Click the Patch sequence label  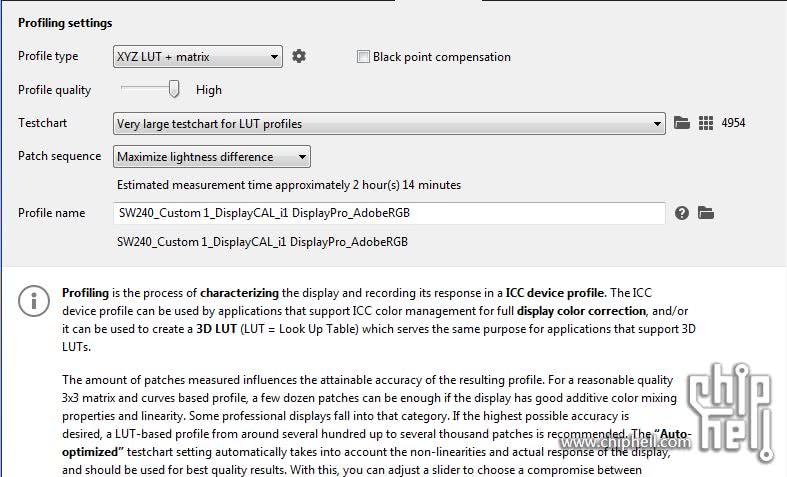[x=60, y=157]
